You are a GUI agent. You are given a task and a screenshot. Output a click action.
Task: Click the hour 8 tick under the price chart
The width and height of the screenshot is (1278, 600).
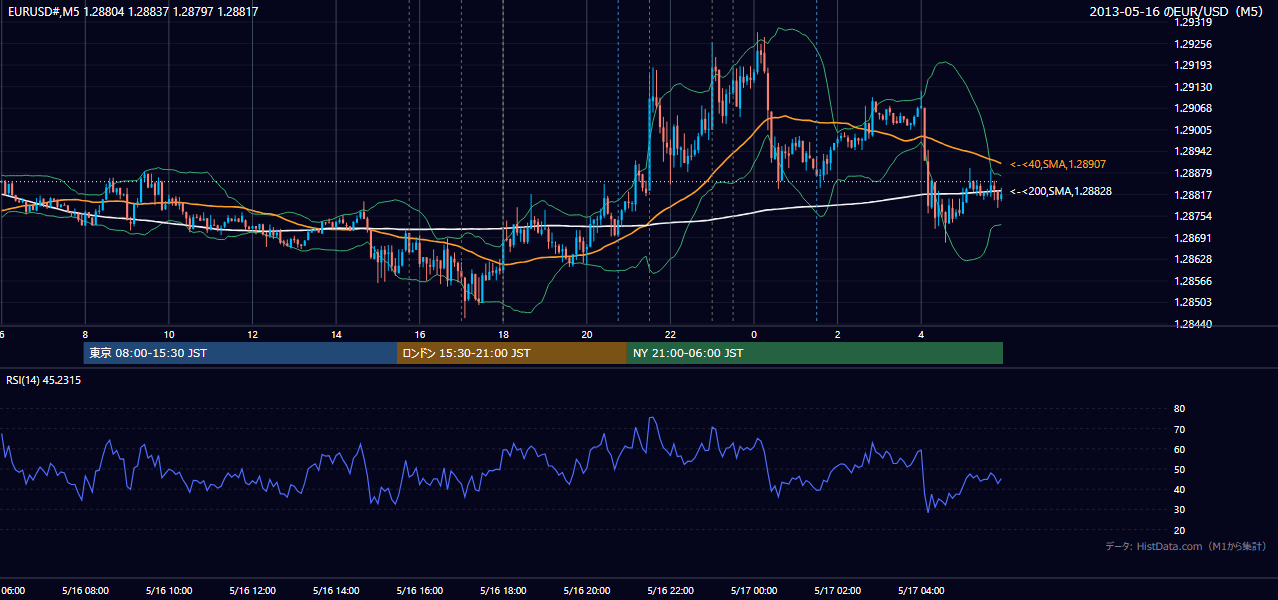tap(85, 334)
